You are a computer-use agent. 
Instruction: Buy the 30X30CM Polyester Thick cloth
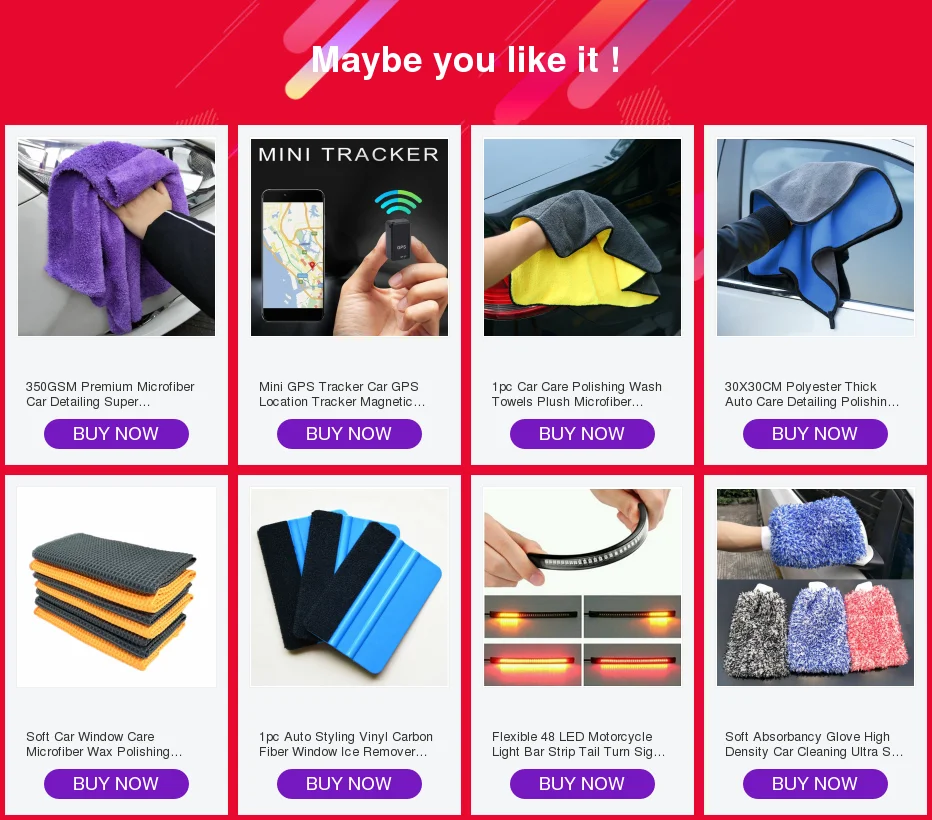[x=816, y=434]
